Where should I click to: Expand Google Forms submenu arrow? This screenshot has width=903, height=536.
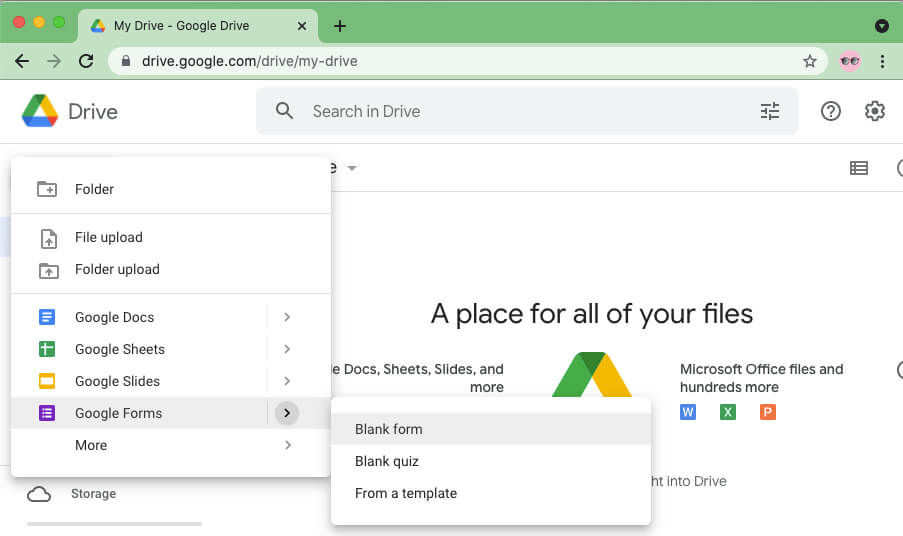tap(287, 413)
